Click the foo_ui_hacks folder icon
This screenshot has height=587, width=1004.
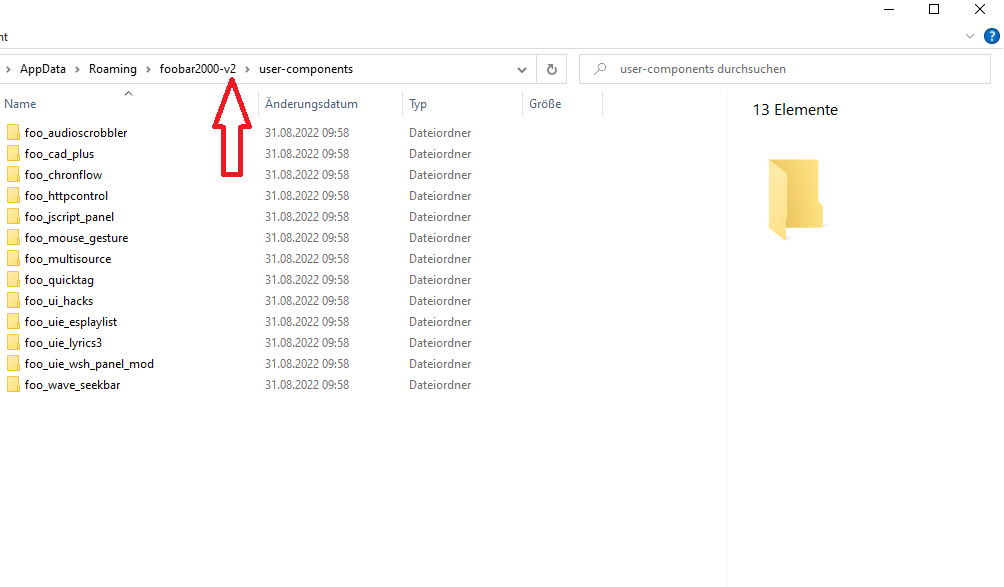pos(13,301)
